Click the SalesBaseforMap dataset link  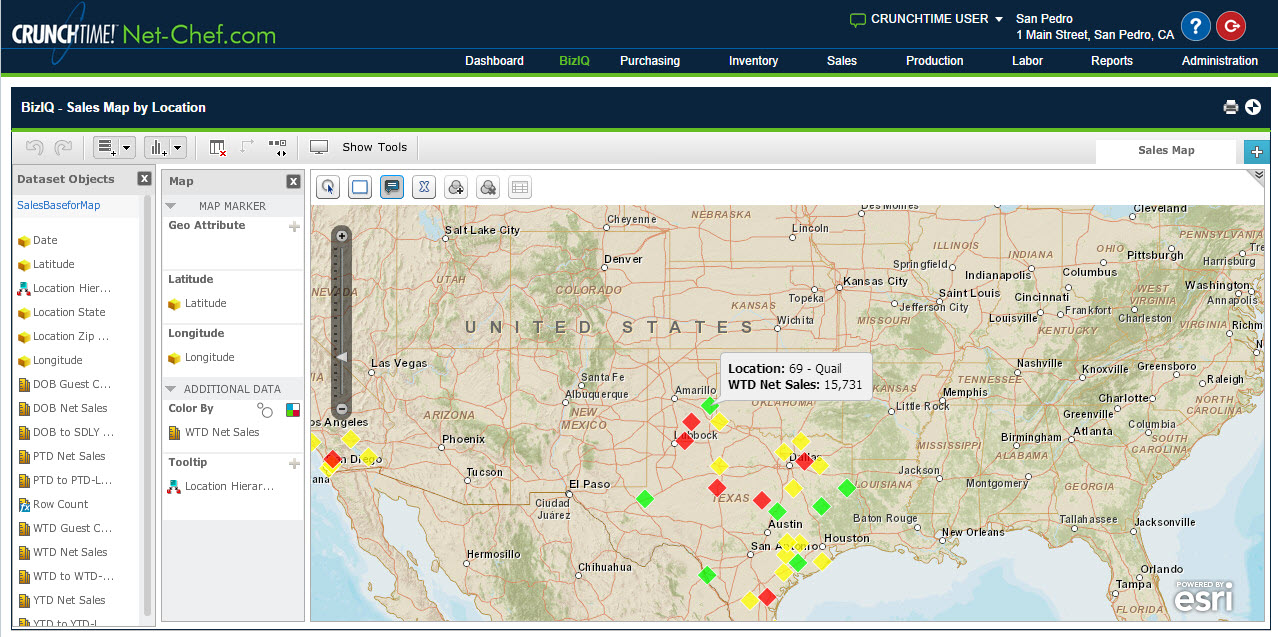coord(58,205)
